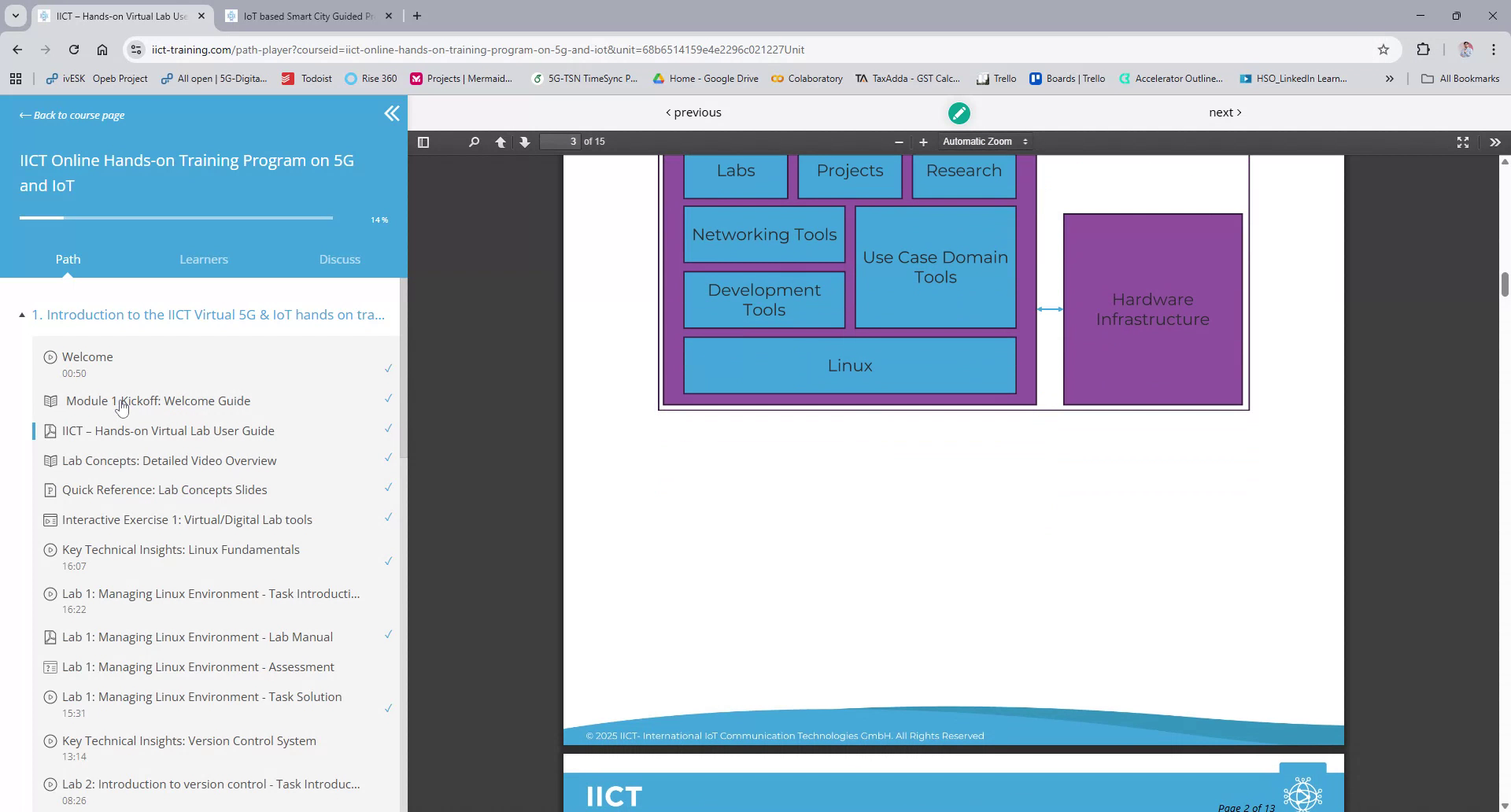Zoom in the PDF document

(923, 142)
